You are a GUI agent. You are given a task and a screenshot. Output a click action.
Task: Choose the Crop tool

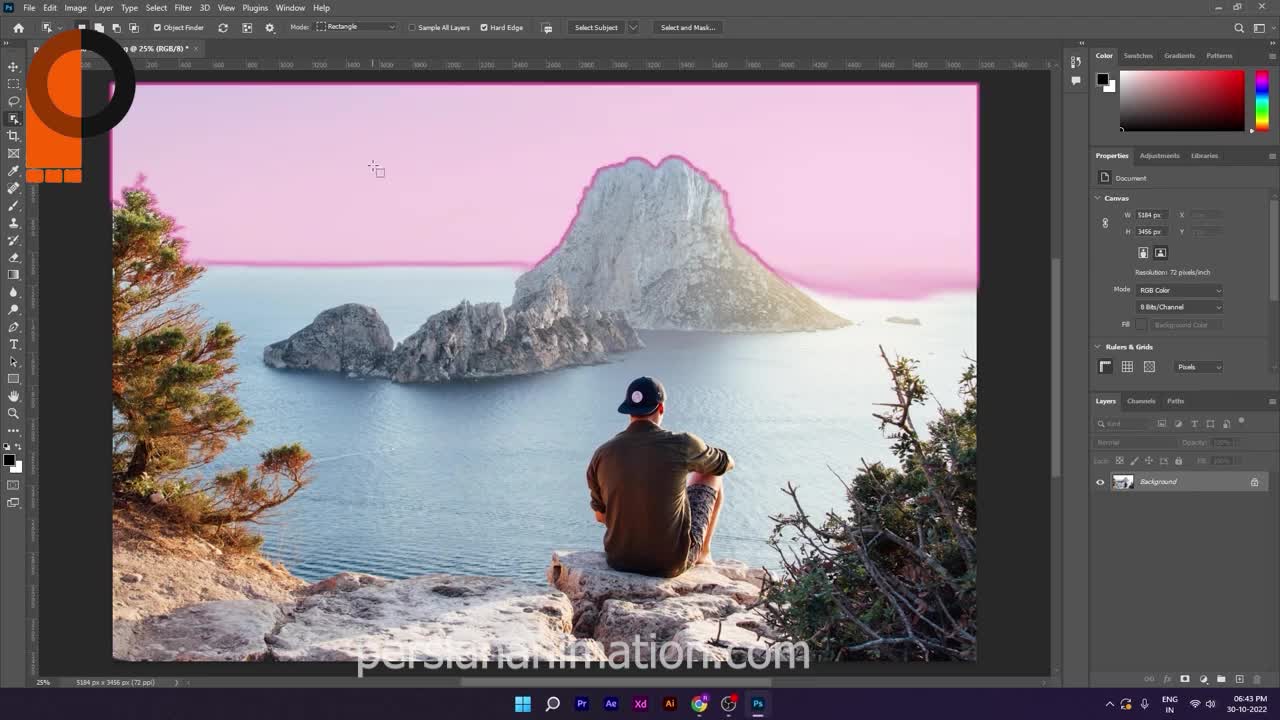13,136
